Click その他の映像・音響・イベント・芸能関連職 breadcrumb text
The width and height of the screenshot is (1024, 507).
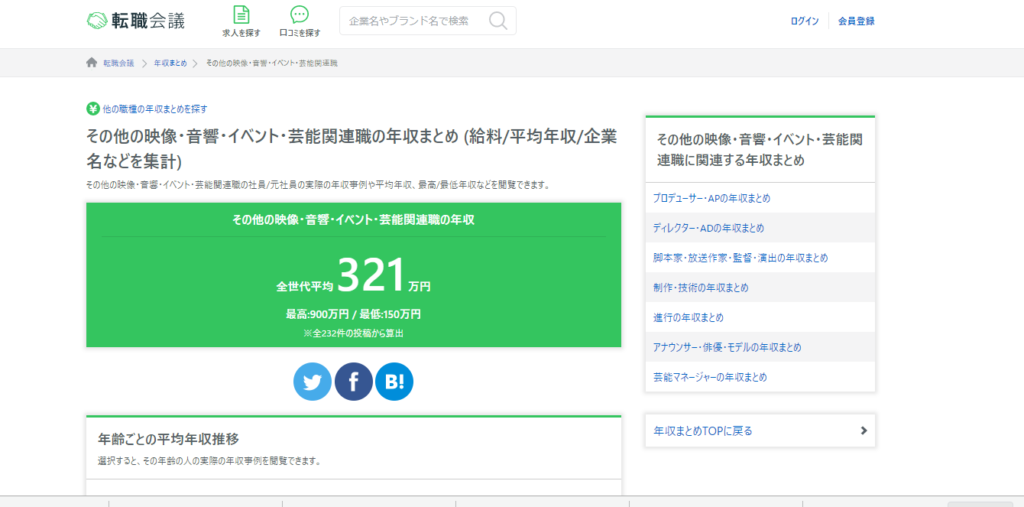pos(272,63)
